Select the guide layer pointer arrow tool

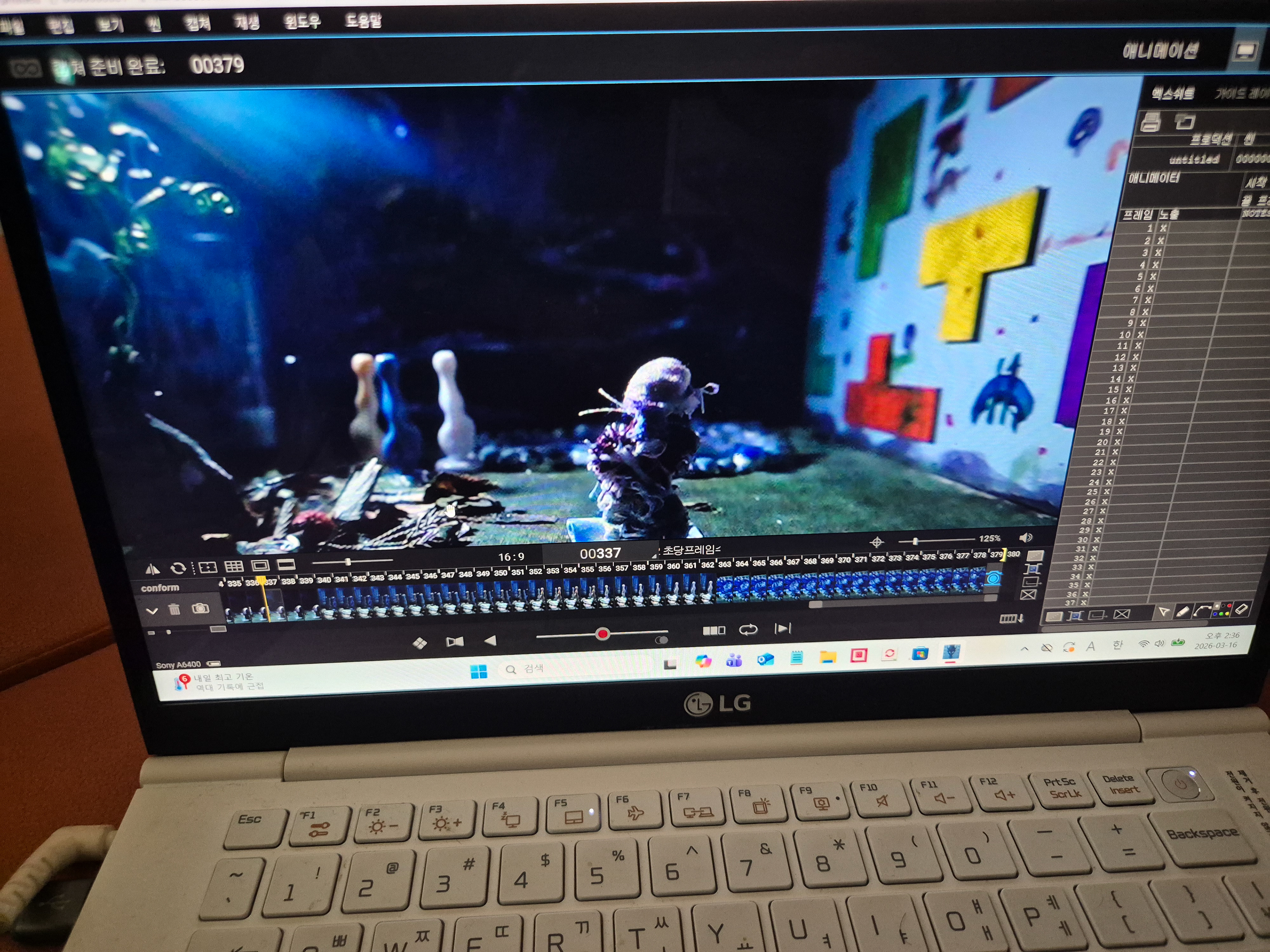click(1164, 612)
